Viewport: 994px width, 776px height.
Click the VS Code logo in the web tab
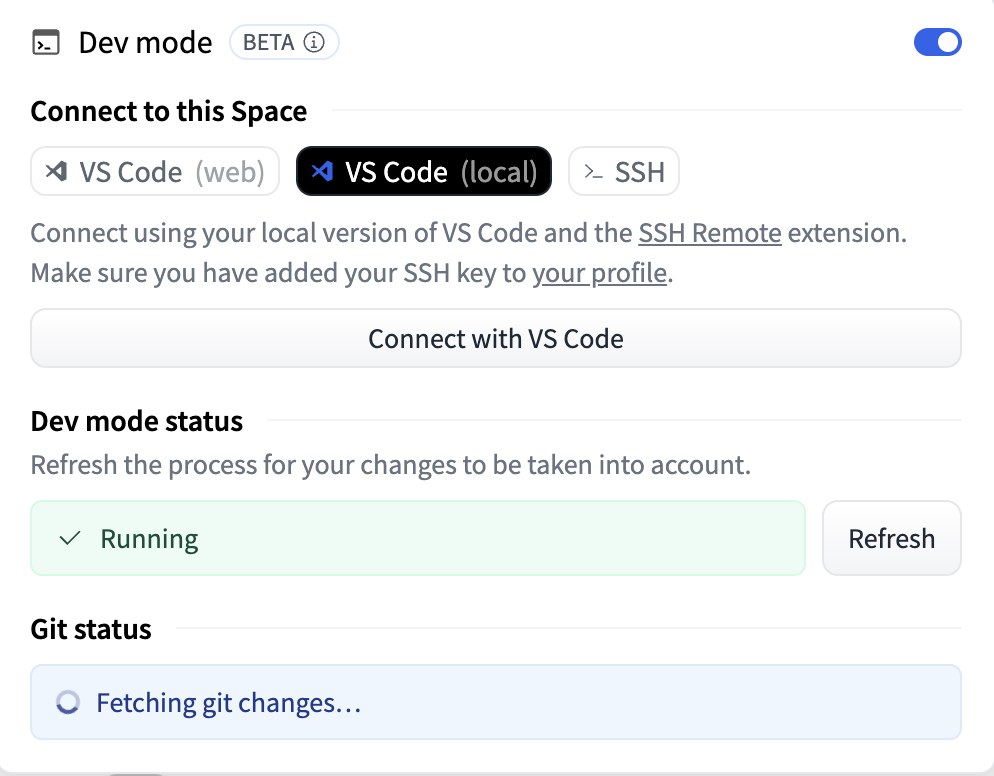click(x=57, y=172)
